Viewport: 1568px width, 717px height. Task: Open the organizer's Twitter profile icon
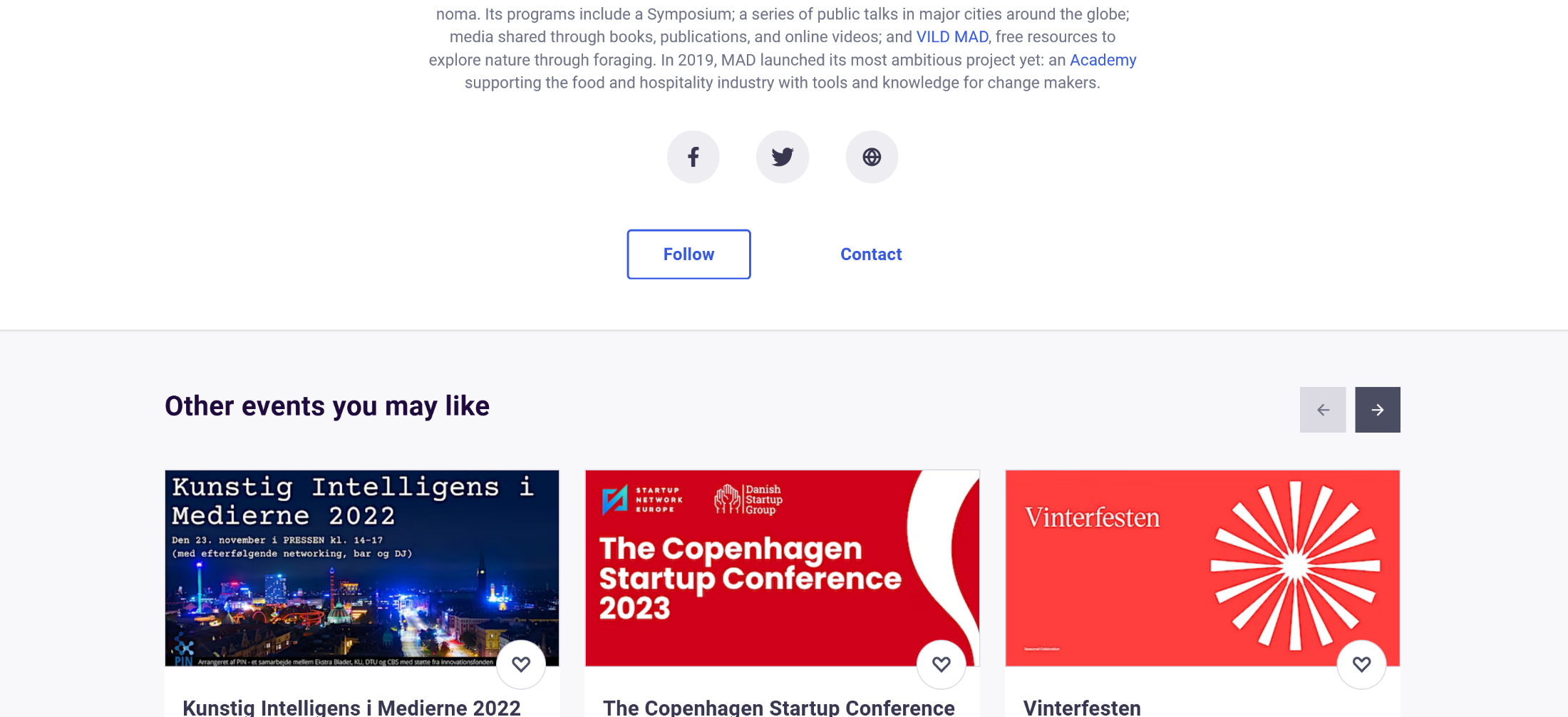tap(782, 157)
